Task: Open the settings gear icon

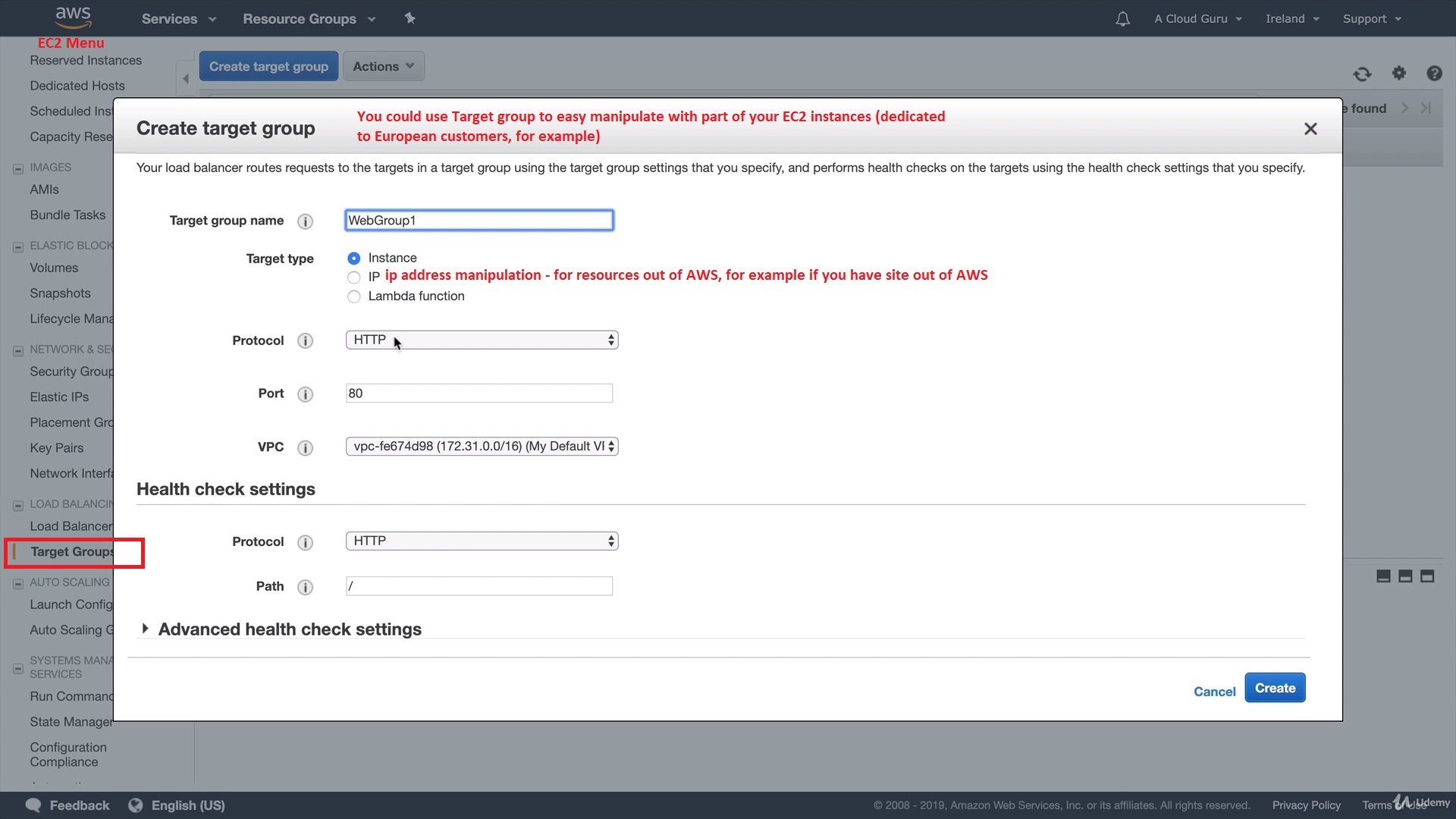Action: coord(1398,73)
